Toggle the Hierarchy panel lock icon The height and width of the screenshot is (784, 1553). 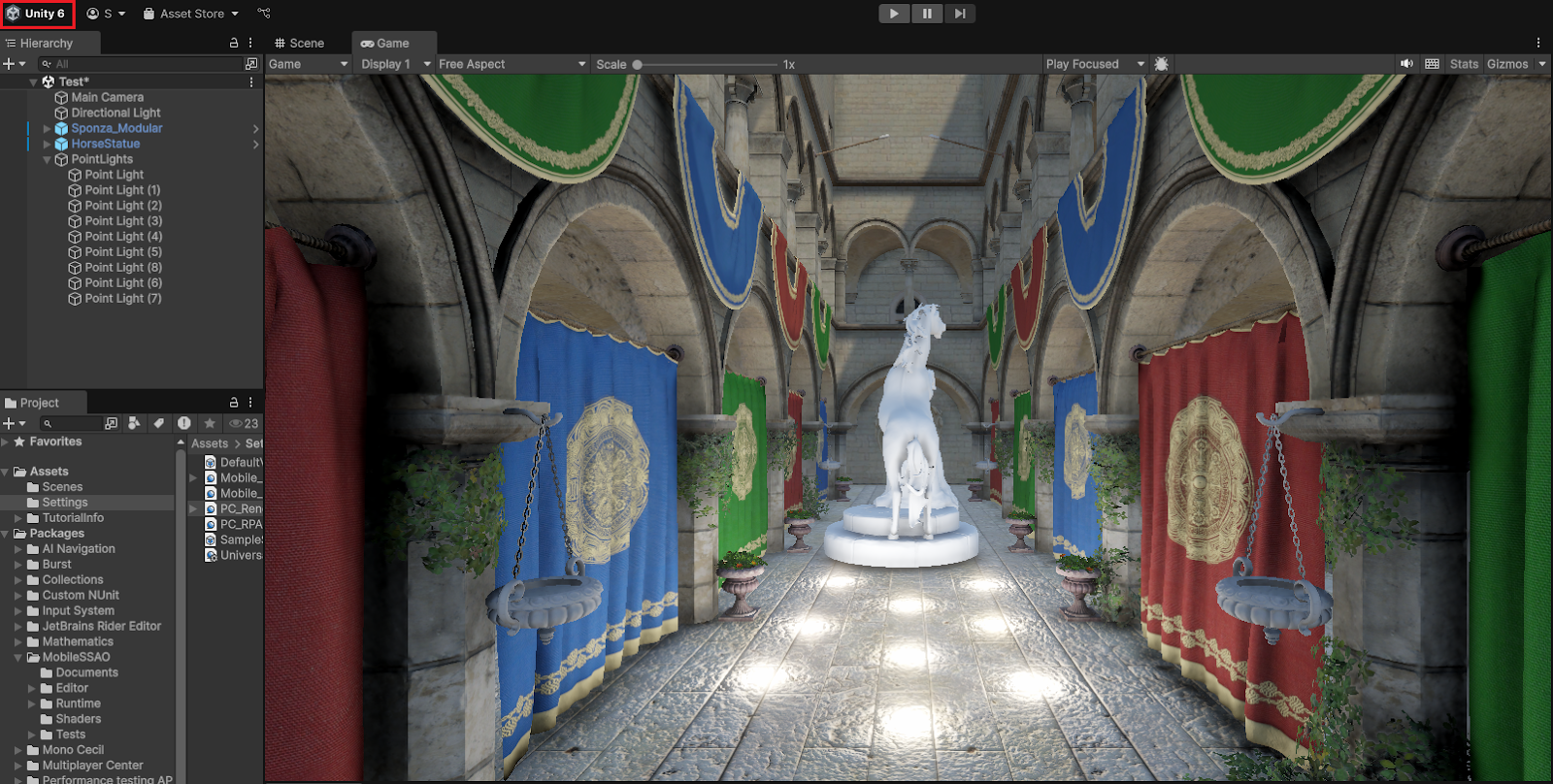pyautogui.click(x=234, y=43)
